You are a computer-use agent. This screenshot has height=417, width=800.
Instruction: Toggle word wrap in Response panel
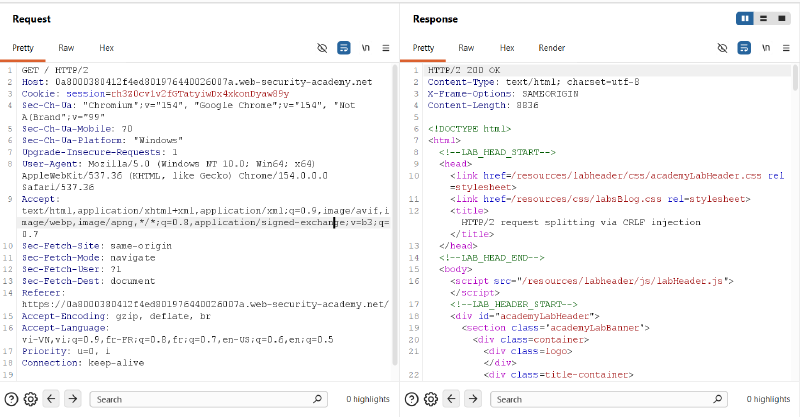coord(744,48)
